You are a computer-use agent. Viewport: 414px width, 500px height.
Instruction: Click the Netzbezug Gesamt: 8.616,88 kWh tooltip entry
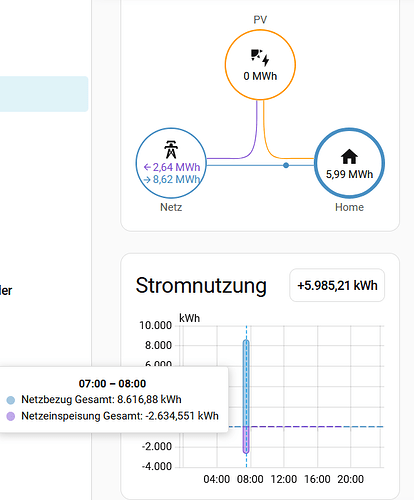[101, 399]
